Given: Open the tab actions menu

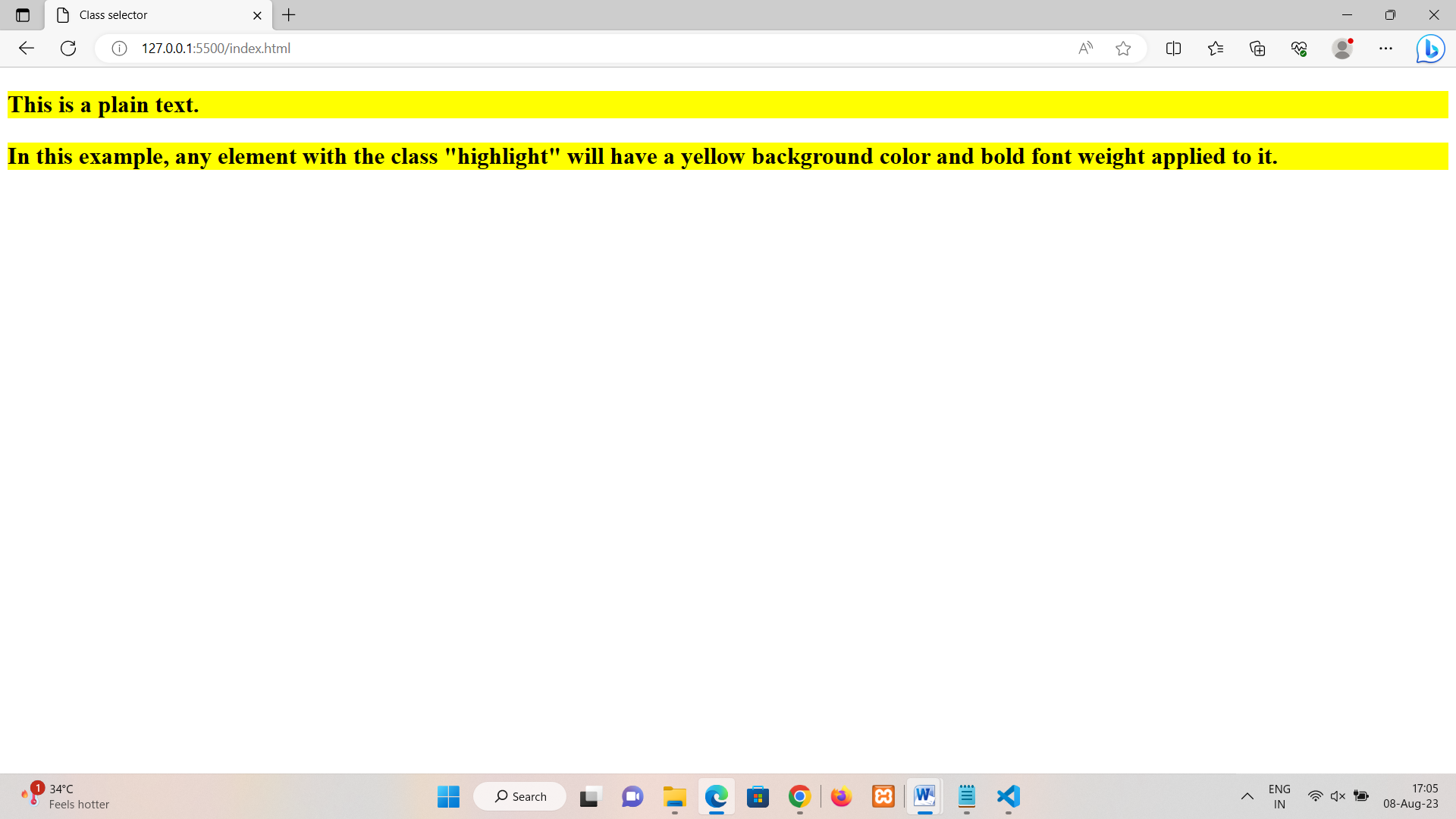Looking at the screenshot, I should (23, 15).
